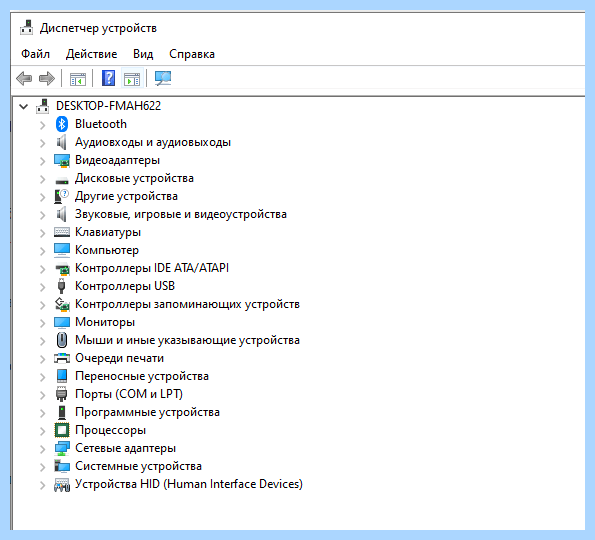The width and height of the screenshot is (595, 540).
Task: Expand Процессоры chevron
Action: coord(42,431)
